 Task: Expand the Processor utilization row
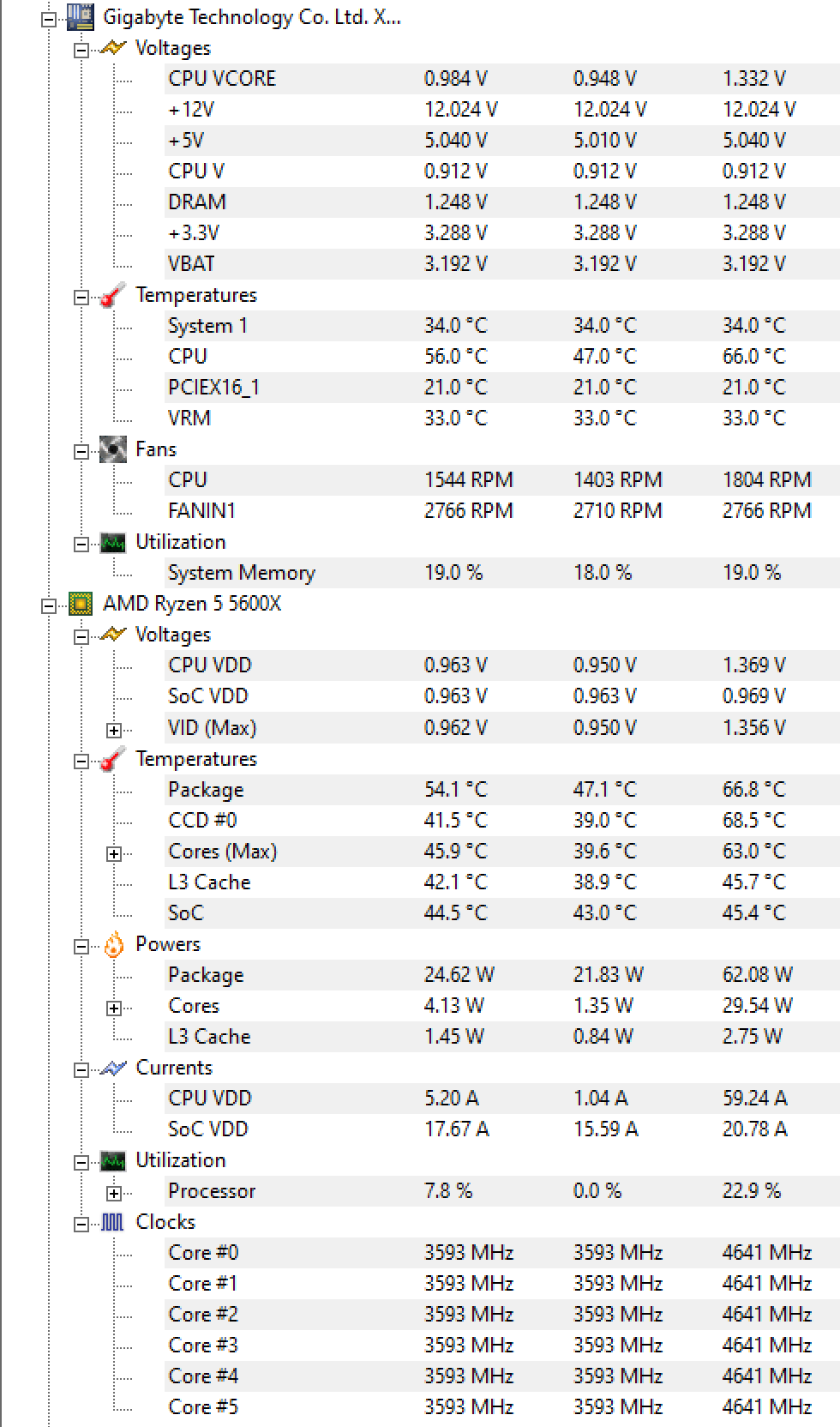[x=114, y=1194]
